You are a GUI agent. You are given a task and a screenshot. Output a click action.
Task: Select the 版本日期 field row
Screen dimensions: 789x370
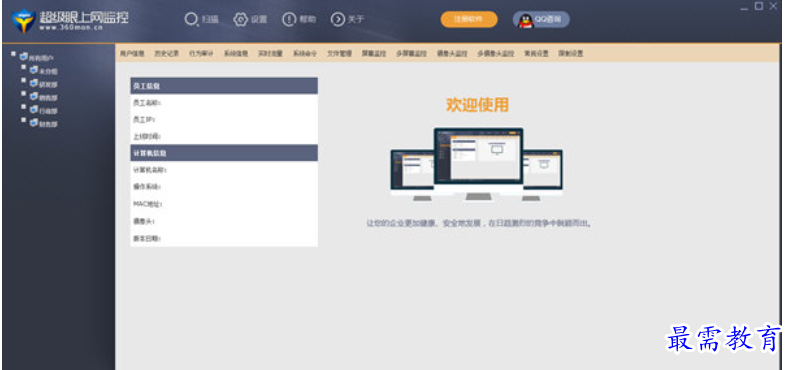(224, 238)
